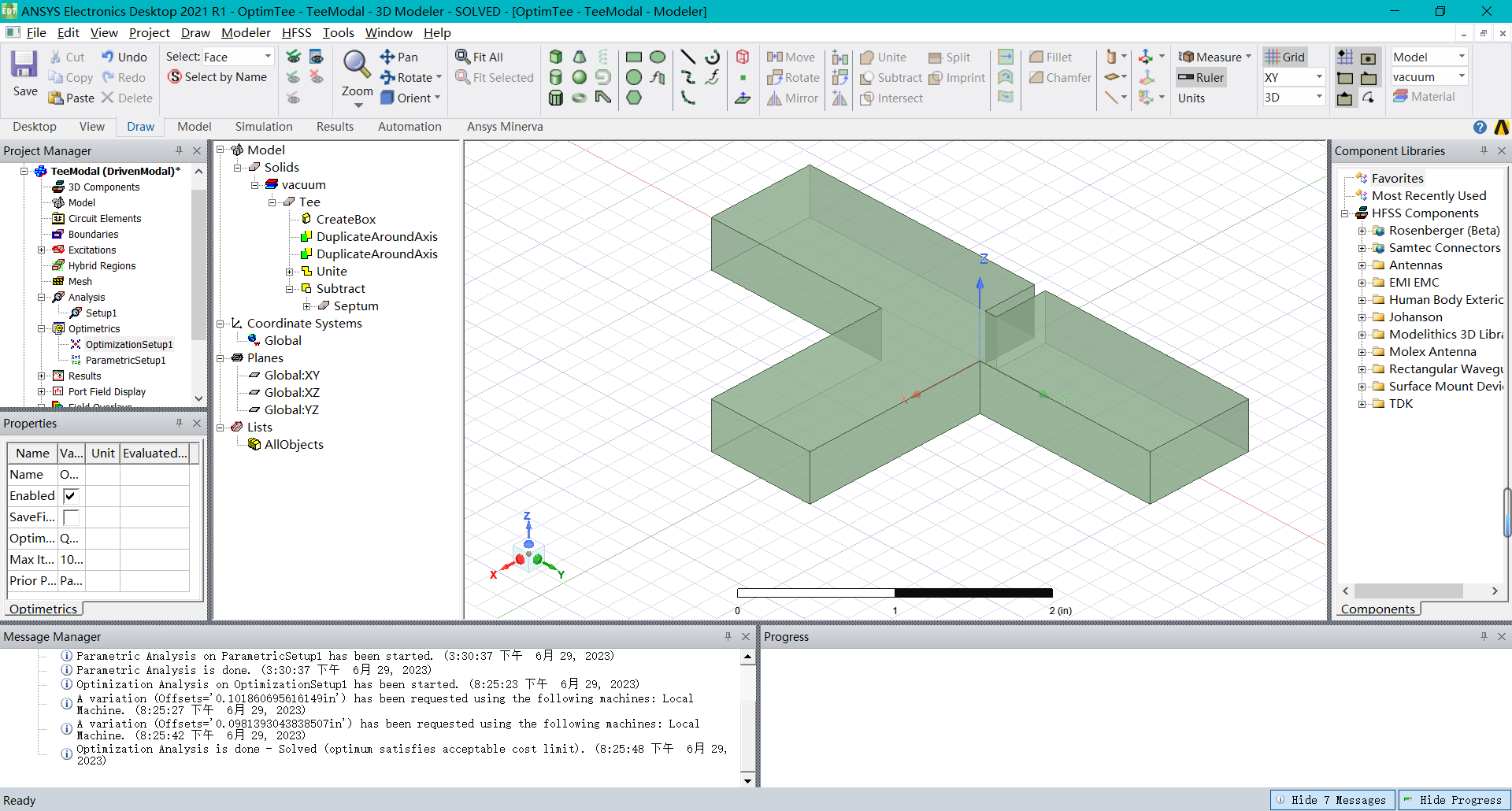
Task: Click Message Manager scroll down arrow
Action: tap(747, 780)
